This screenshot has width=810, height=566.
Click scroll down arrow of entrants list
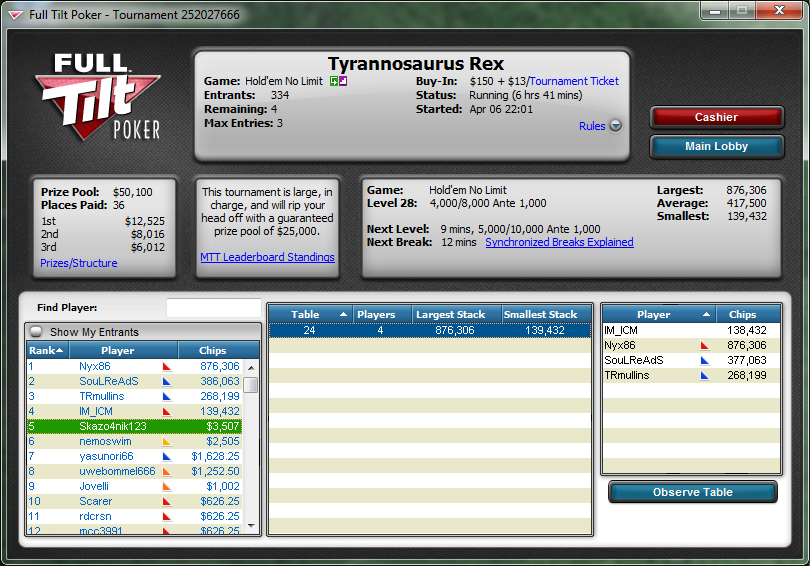click(x=251, y=526)
